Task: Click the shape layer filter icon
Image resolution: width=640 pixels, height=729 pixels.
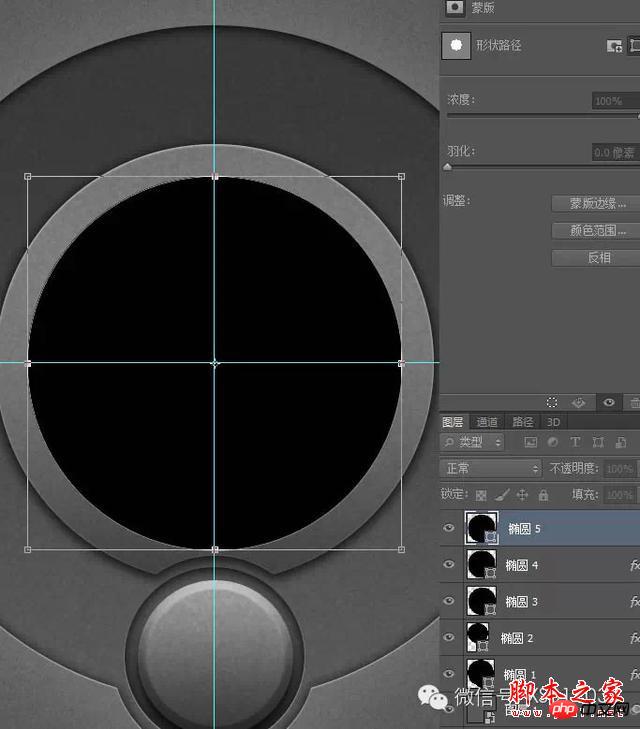Action: [598, 442]
